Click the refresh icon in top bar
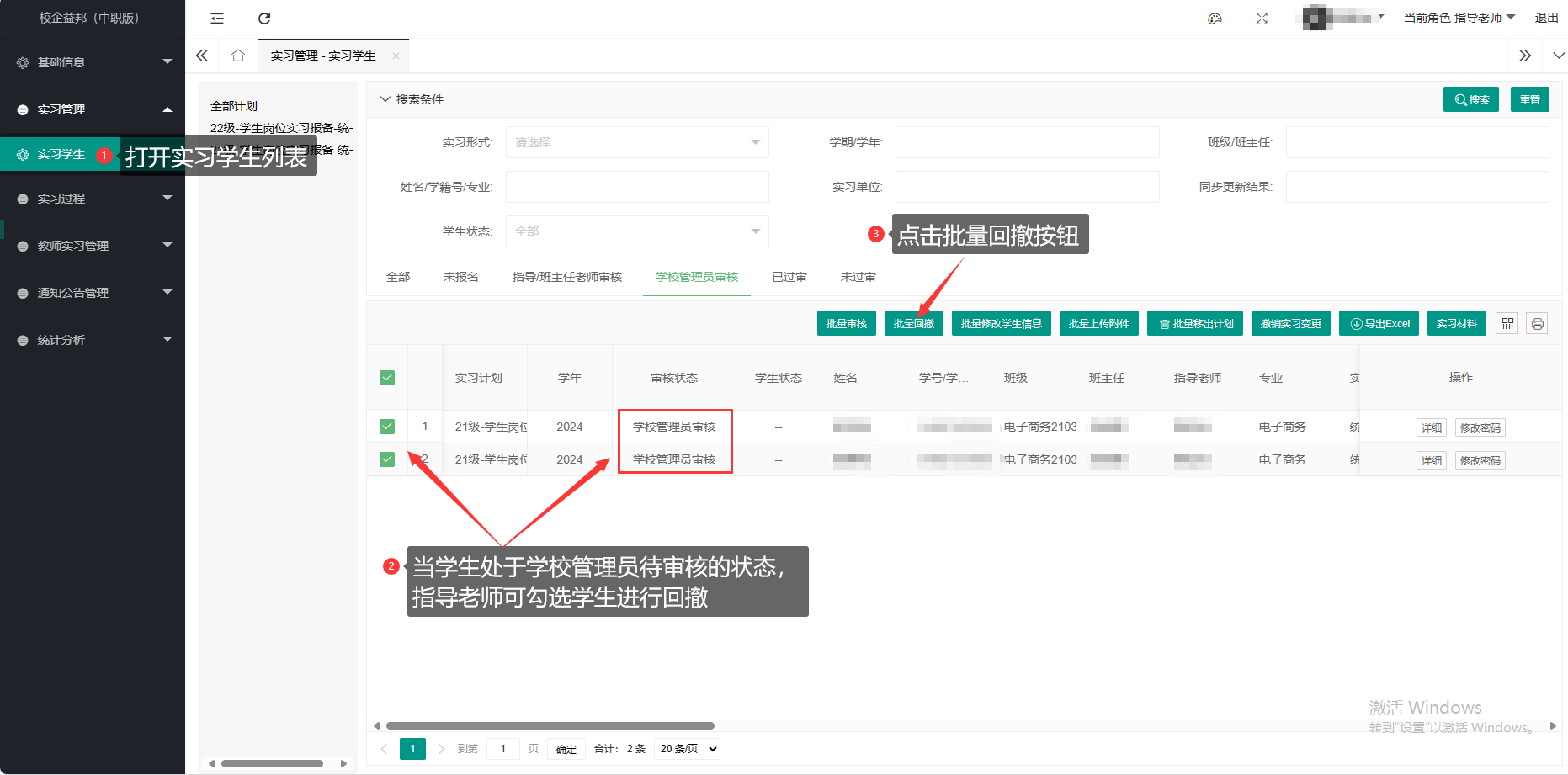 (x=264, y=19)
